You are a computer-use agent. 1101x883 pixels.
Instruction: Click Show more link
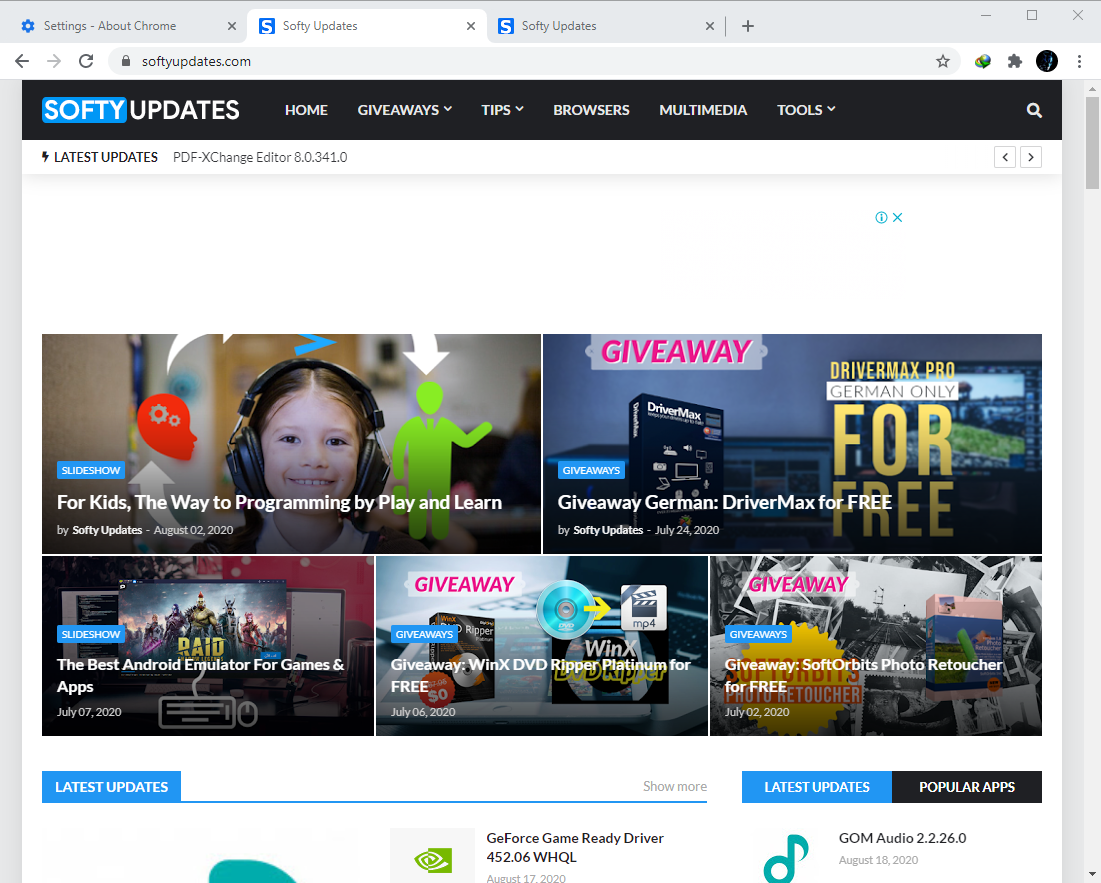coord(675,786)
